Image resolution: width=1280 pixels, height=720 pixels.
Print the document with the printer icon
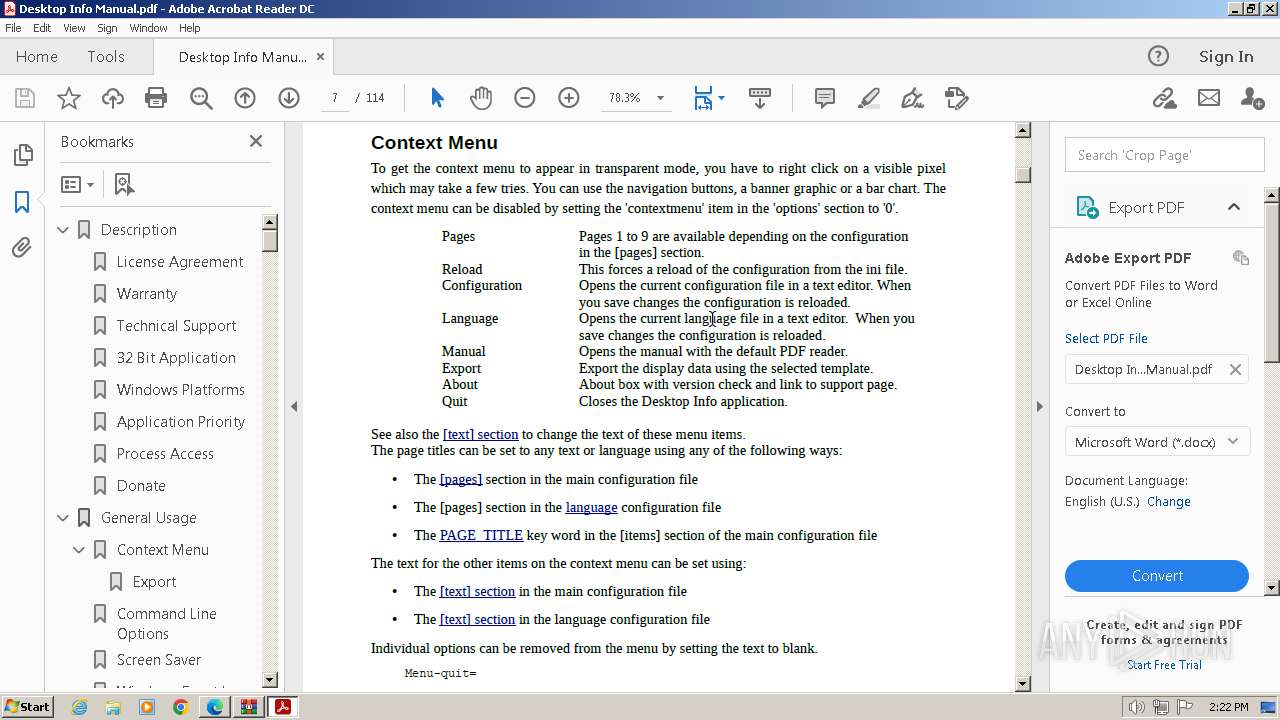click(156, 98)
